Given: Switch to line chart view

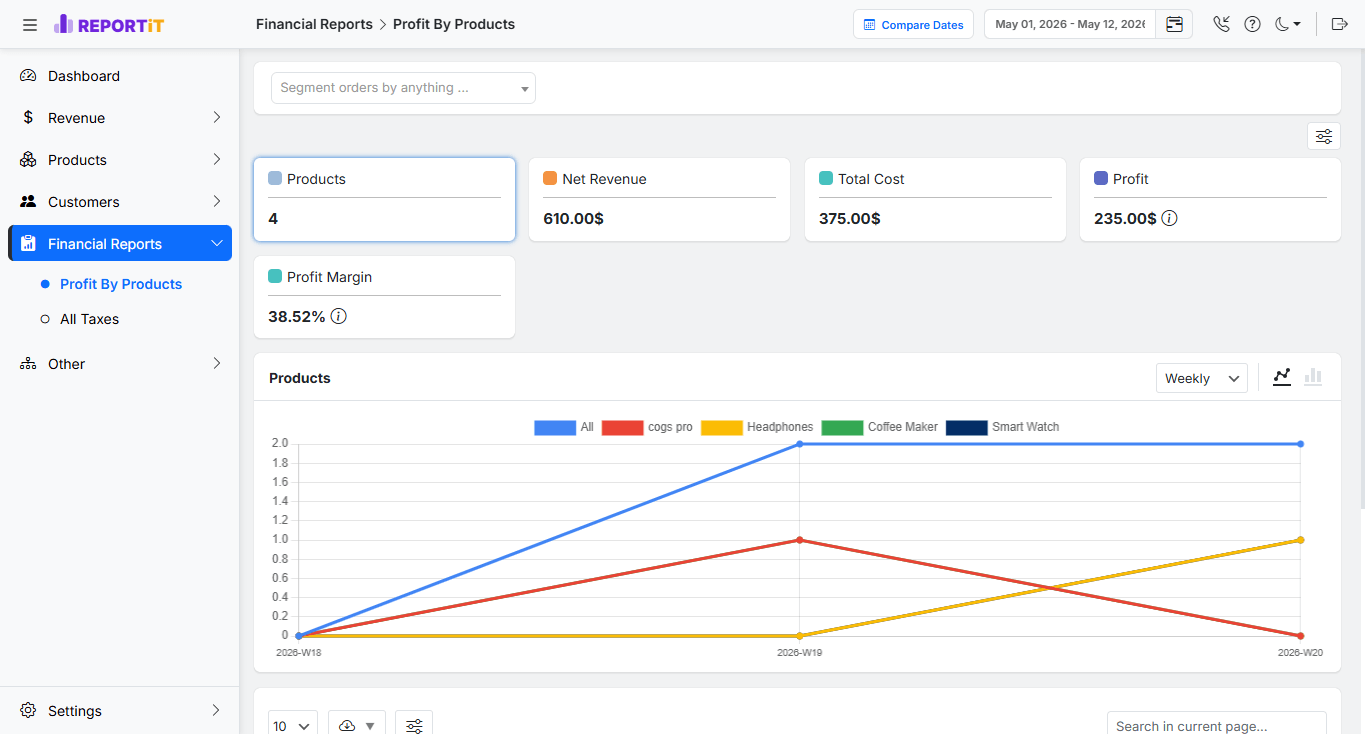Looking at the screenshot, I should click(1282, 377).
